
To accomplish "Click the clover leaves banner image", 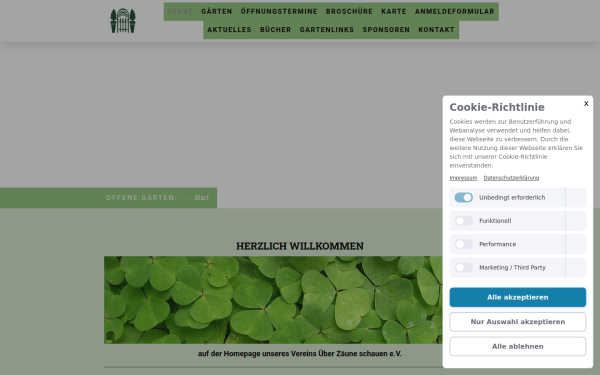I will click(273, 300).
